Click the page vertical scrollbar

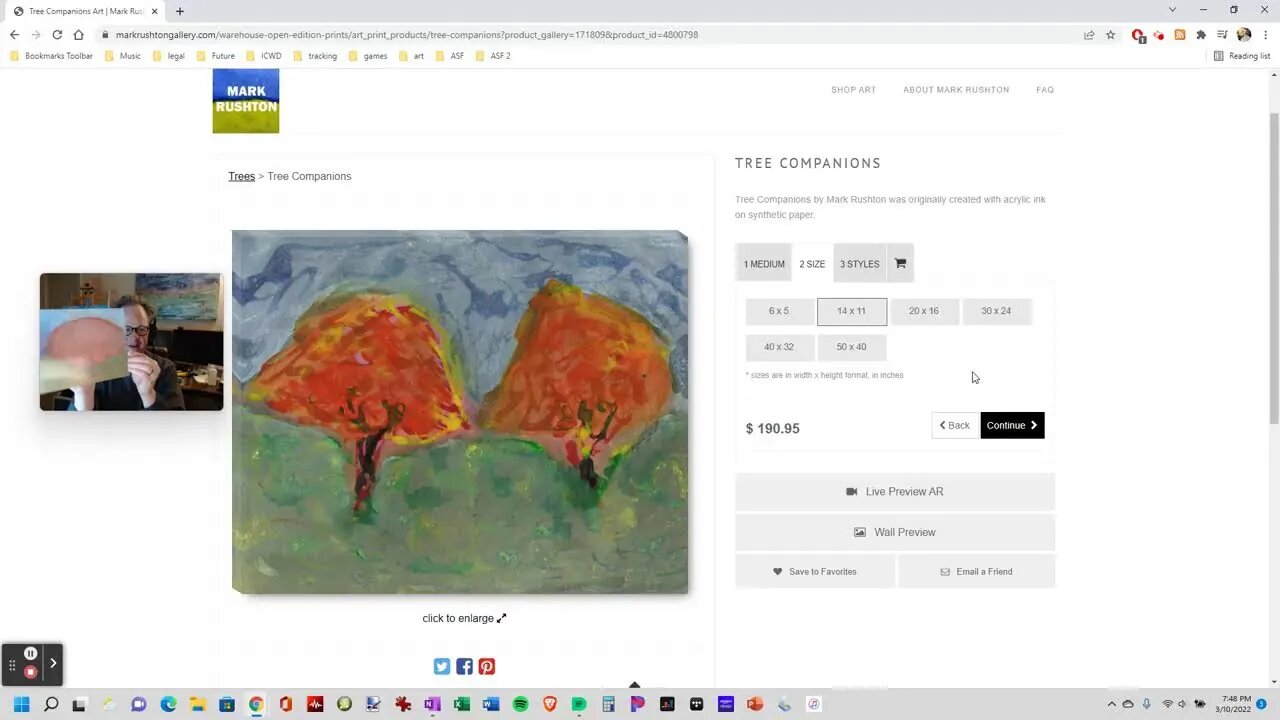[1273, 266]
